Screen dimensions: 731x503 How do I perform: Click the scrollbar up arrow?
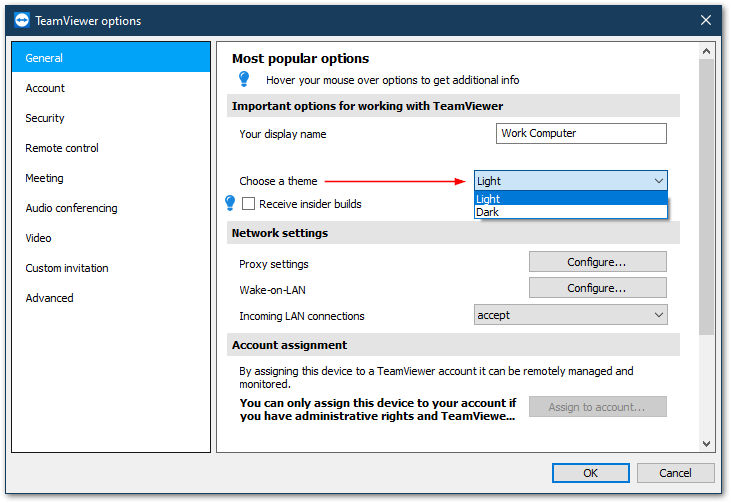[x=706, y=51]
